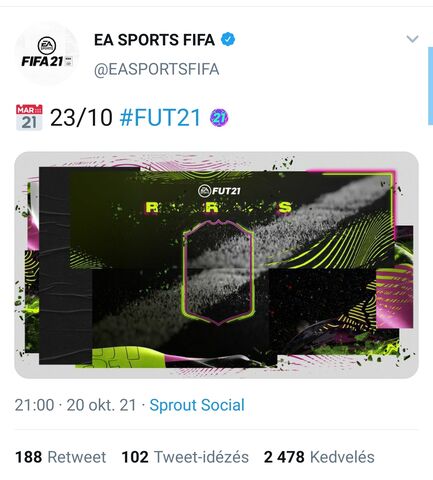This screenshot has height=480, width=433.
Task: View the 102 Tweet-idézés list
Action: [185, 457]
